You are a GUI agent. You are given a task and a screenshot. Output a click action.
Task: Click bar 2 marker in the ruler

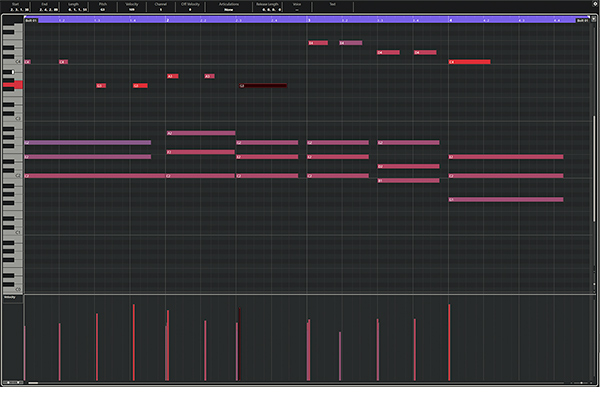point(168,20)
